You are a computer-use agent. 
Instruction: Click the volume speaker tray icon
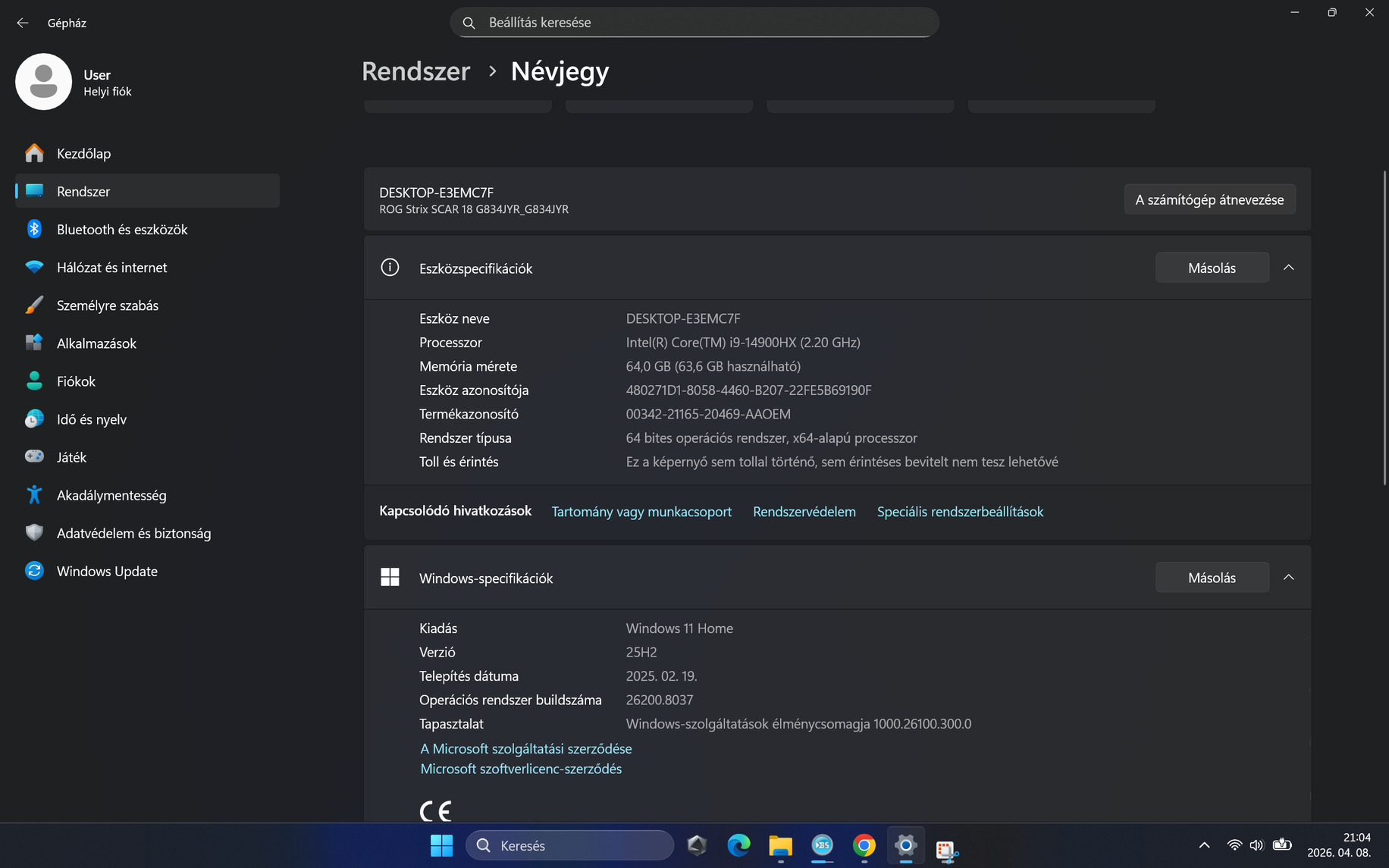click(x=1256, y=845)
